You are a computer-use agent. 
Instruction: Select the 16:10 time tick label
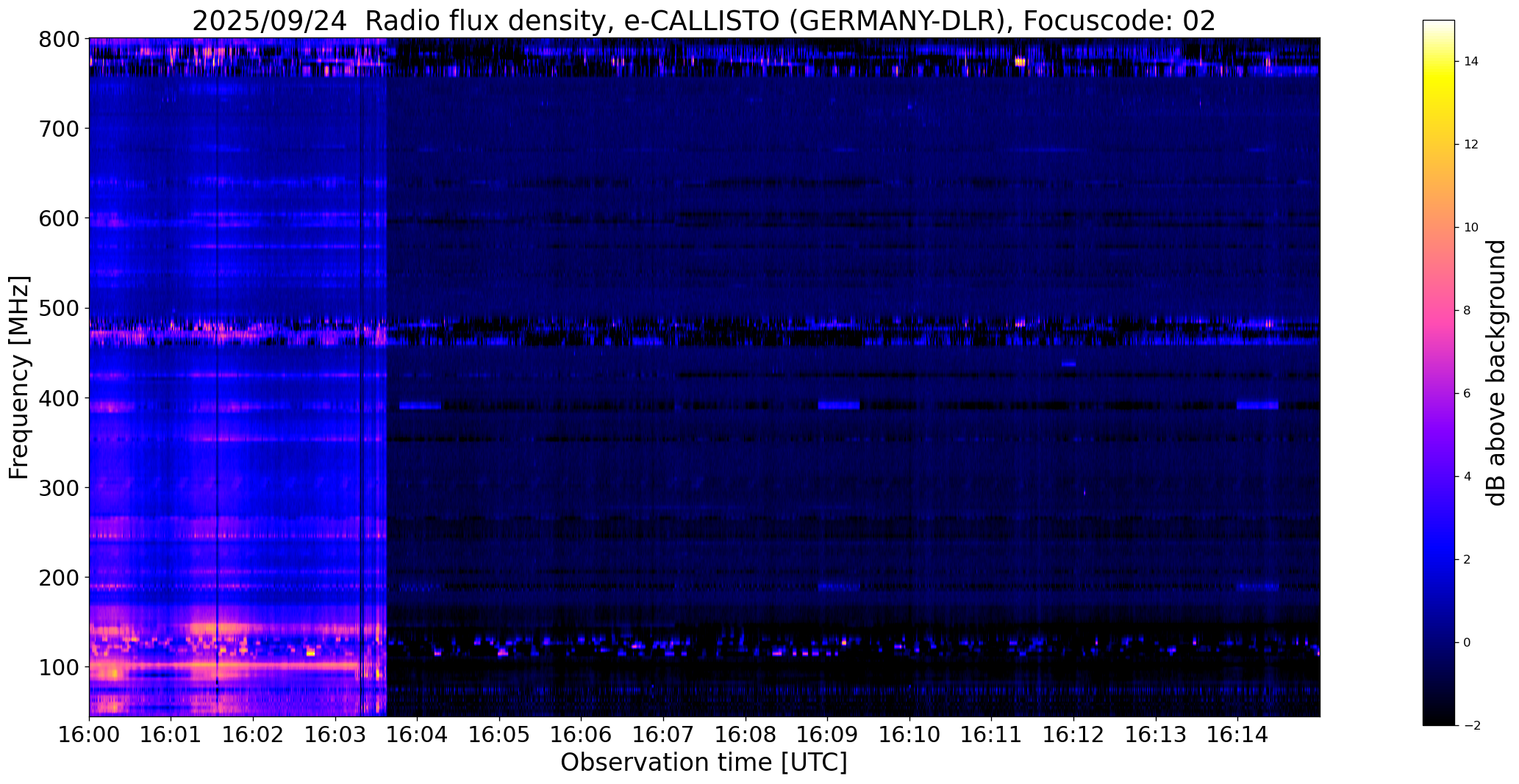pos(909,735)
